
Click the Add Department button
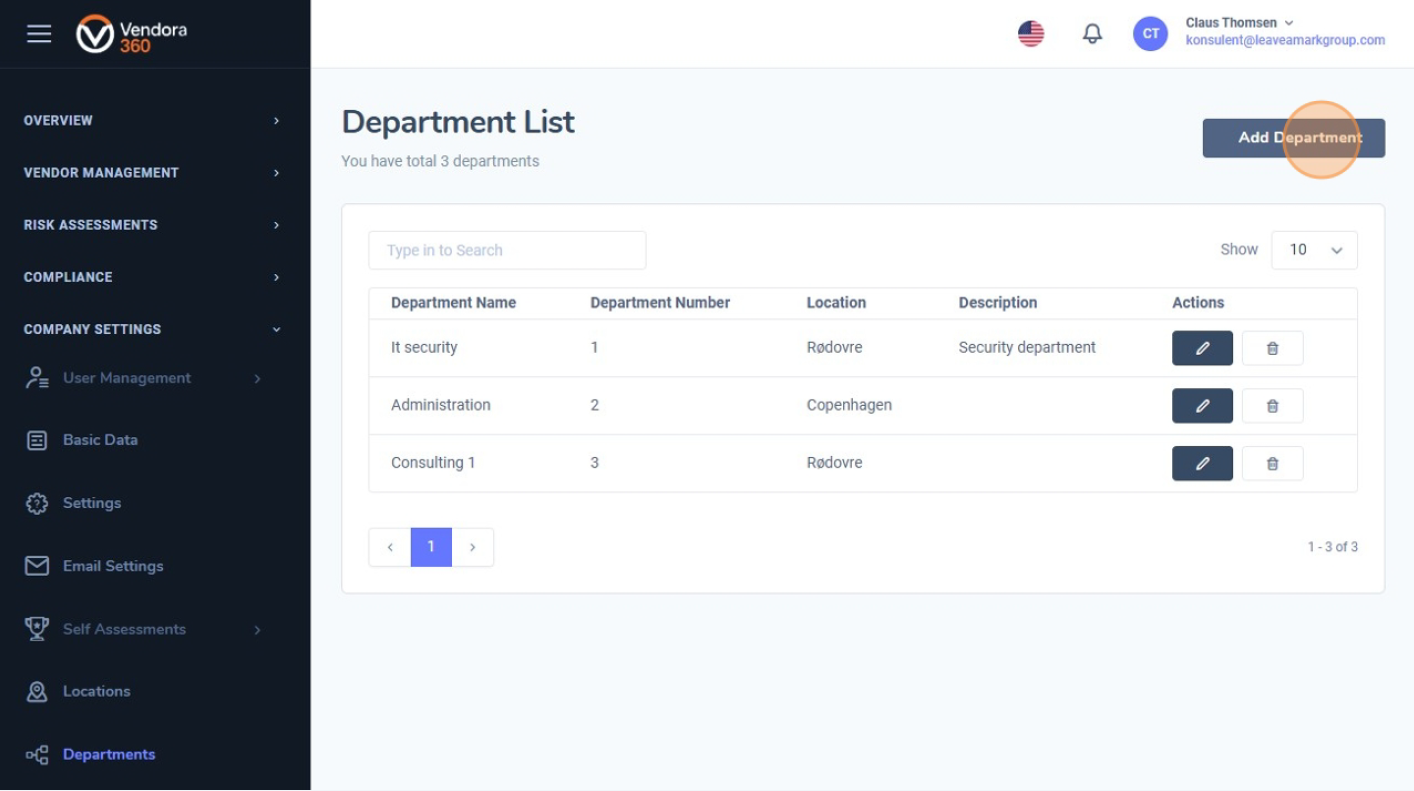(x=1293, y=138)
